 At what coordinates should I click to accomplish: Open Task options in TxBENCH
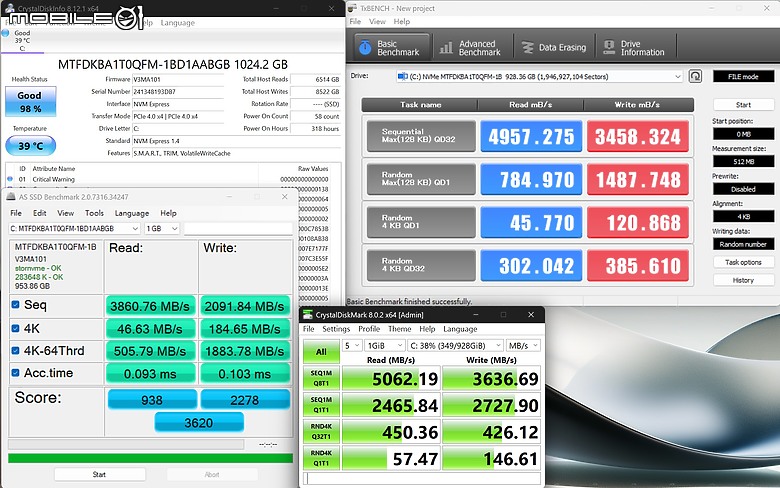tap(743, 262)
